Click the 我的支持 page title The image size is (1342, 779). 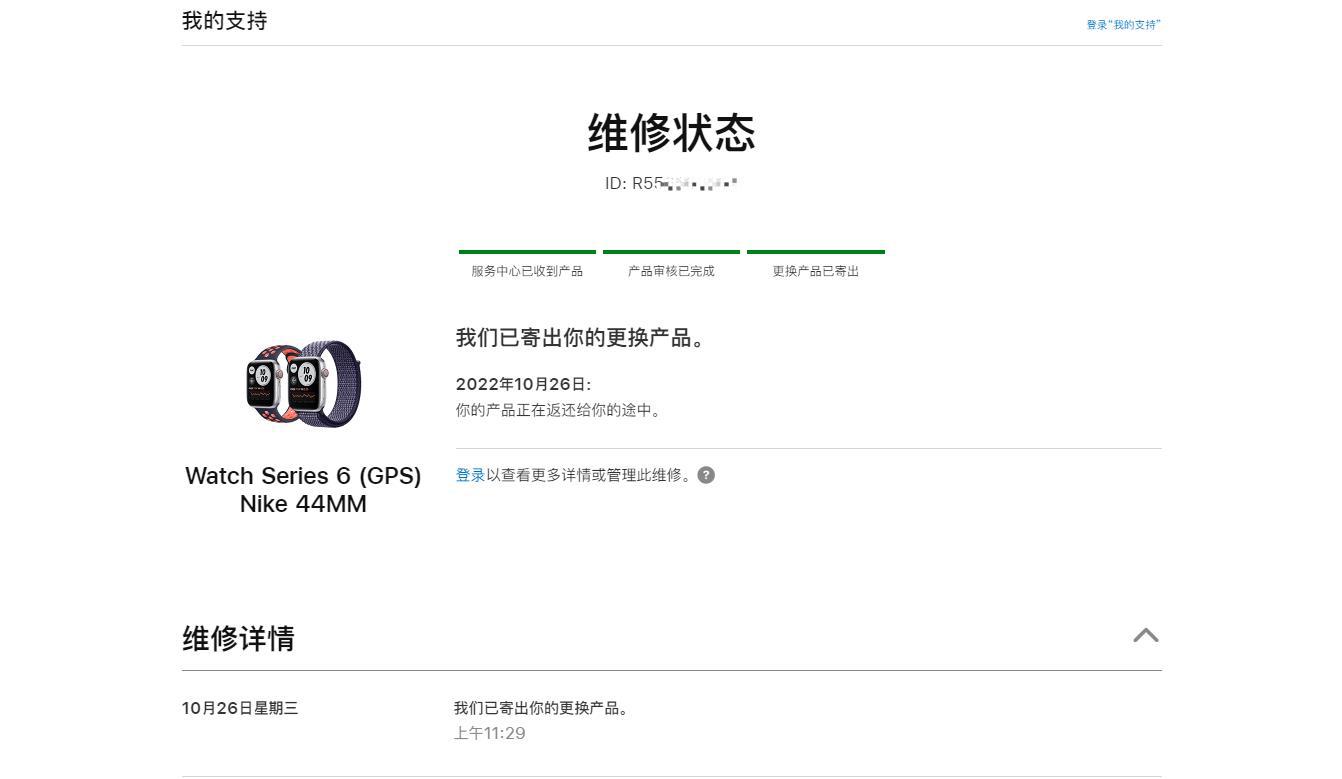[x=224, y=21]
